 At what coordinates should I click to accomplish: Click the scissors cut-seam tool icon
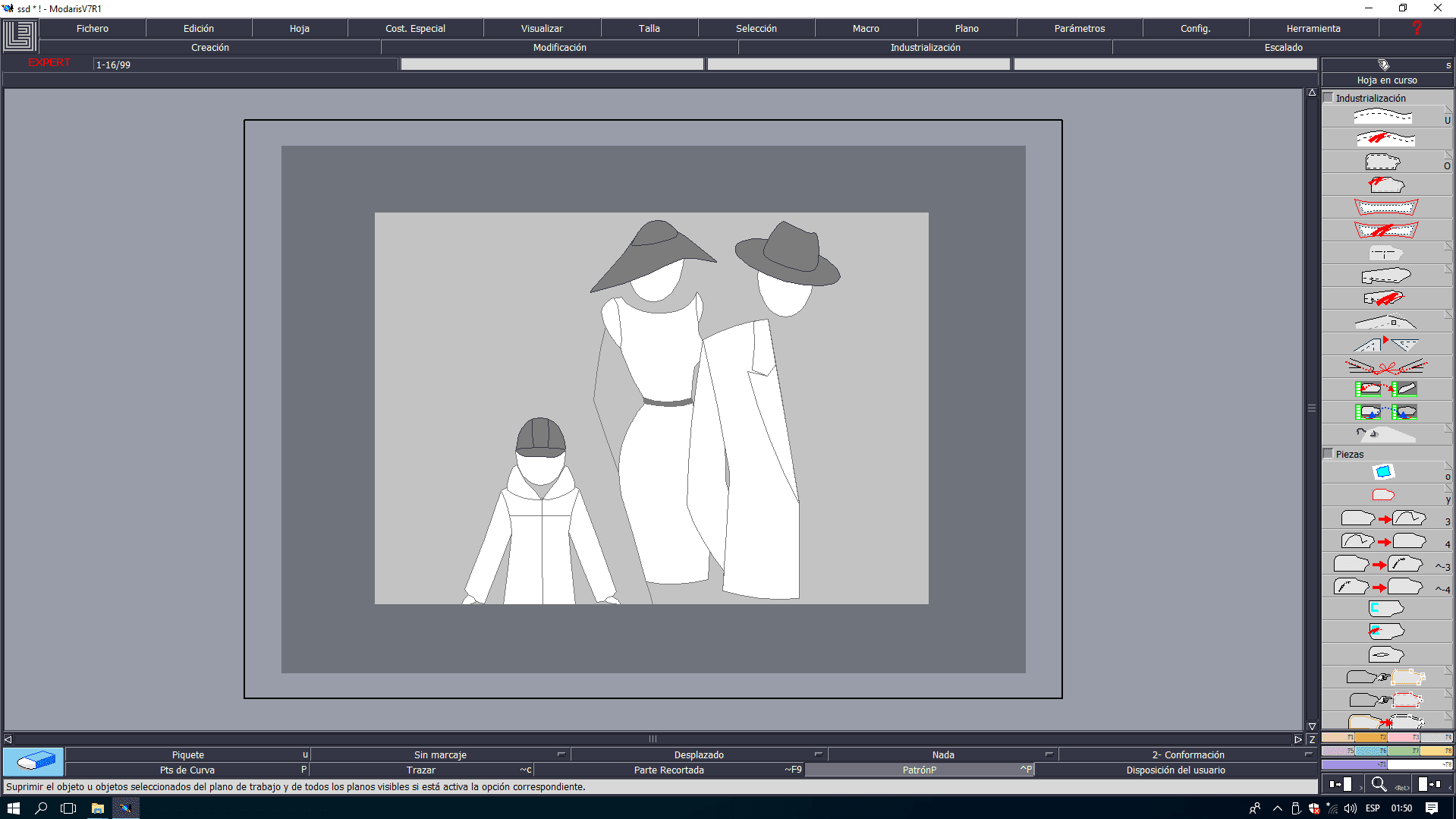(x=1385, y=367)
